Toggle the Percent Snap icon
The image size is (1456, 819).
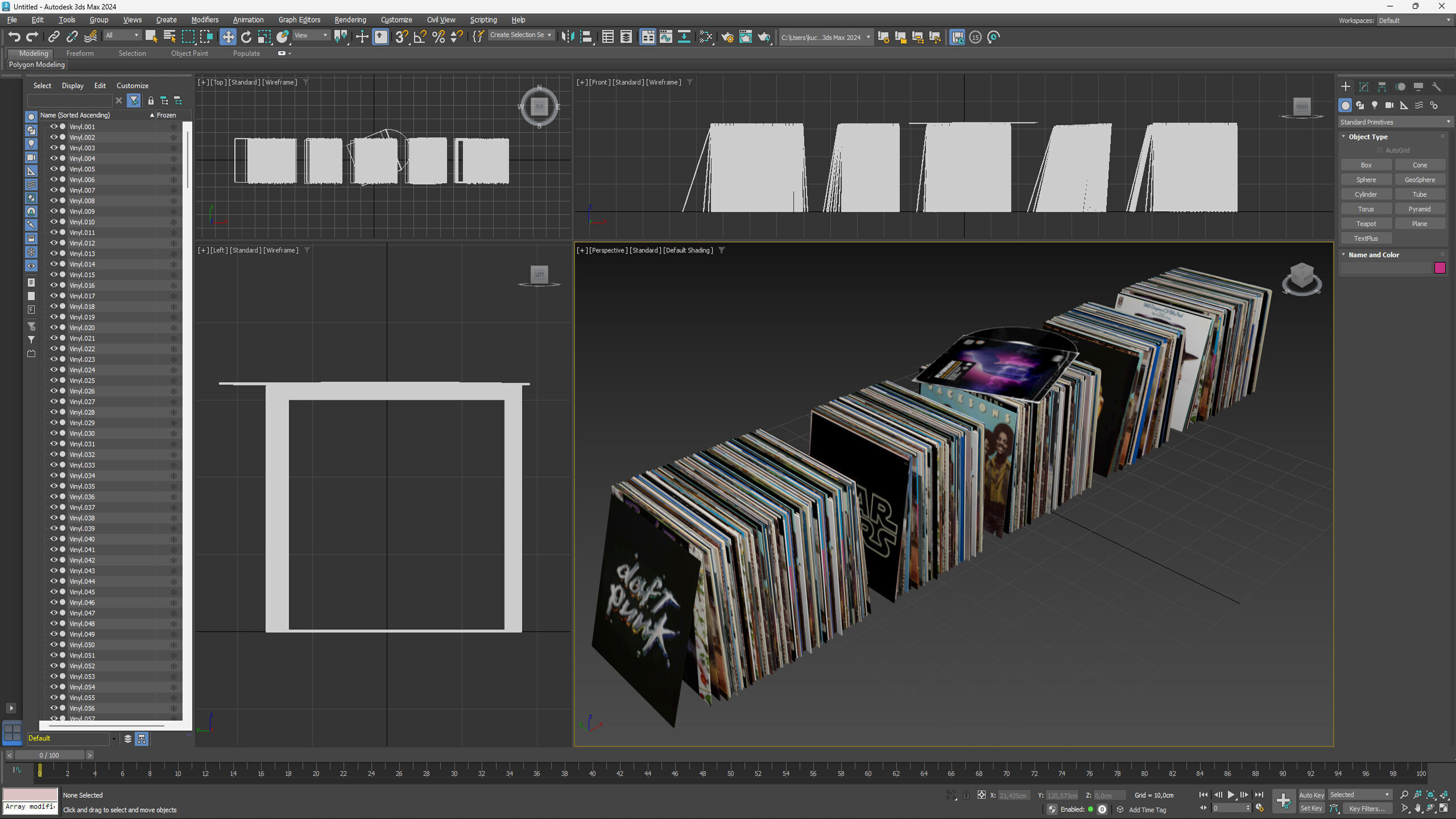point(438,37)
